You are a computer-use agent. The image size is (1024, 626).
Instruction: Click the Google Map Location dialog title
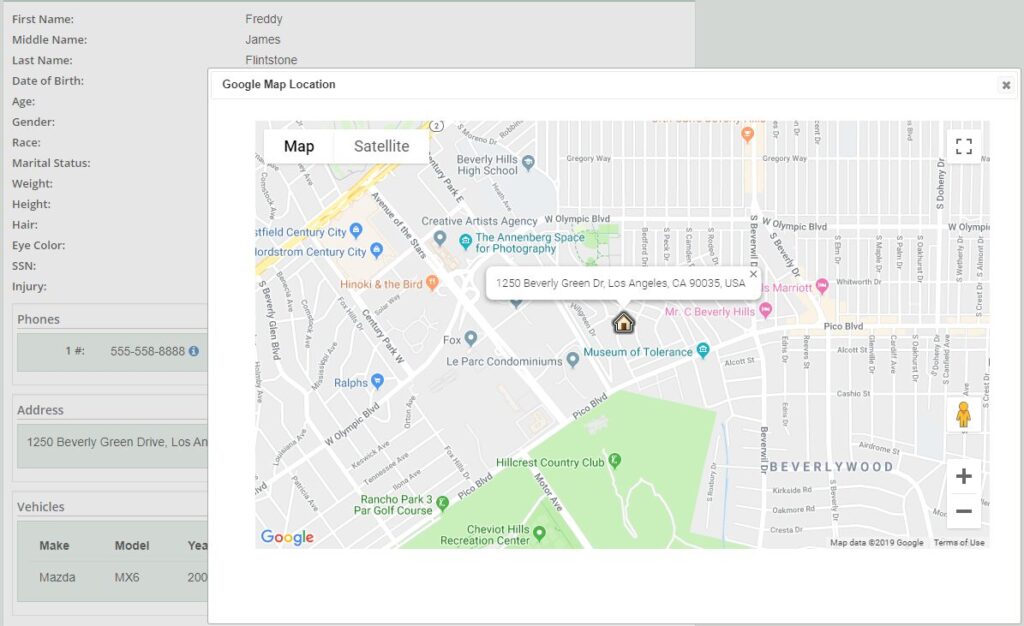[x=279, y=84]
